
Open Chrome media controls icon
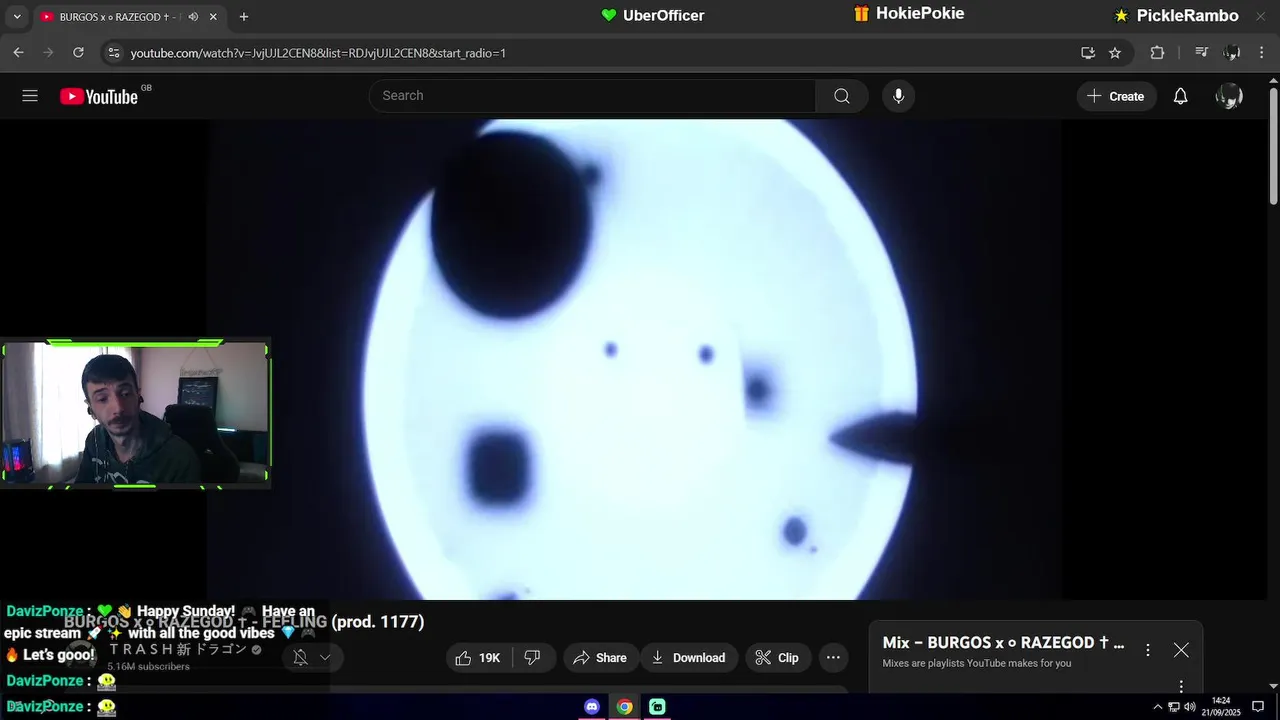1202,53
